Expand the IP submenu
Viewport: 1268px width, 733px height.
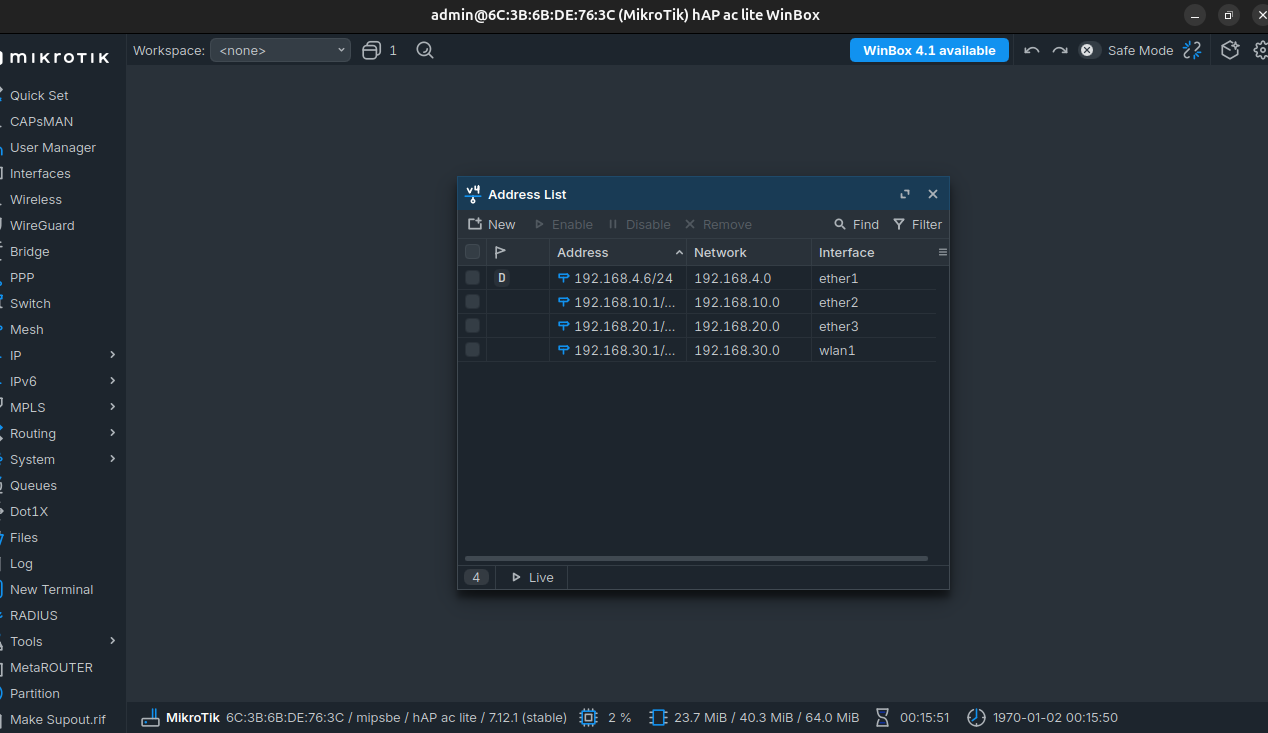coord(112,355)
